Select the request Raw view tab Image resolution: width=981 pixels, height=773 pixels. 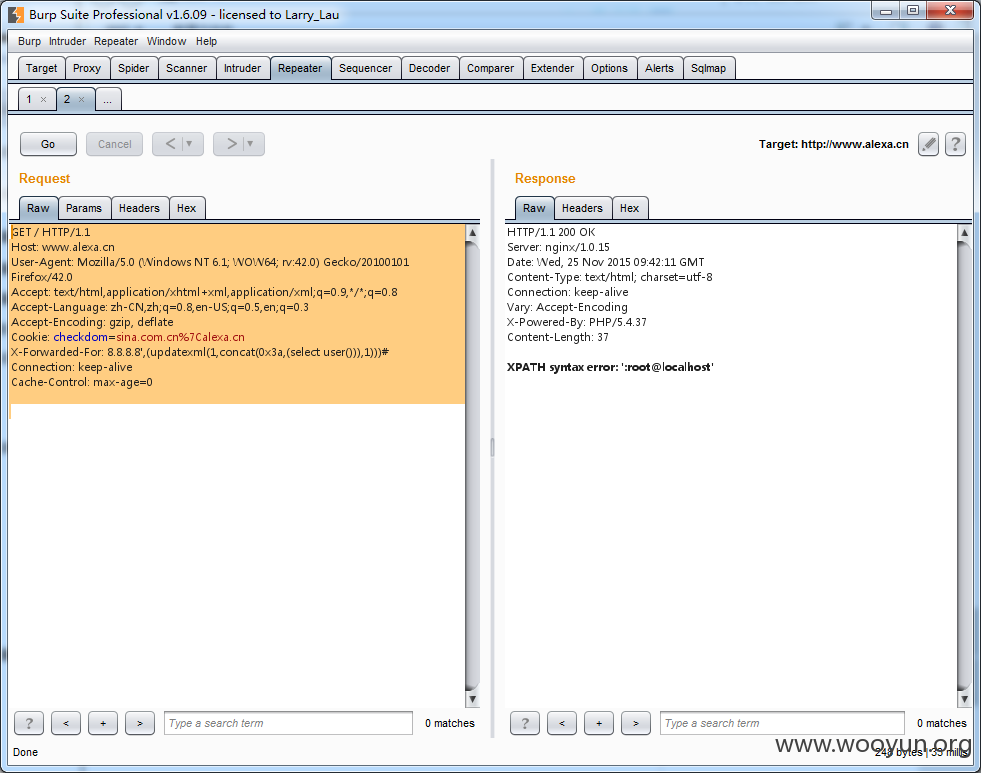(x=38, y=208)
